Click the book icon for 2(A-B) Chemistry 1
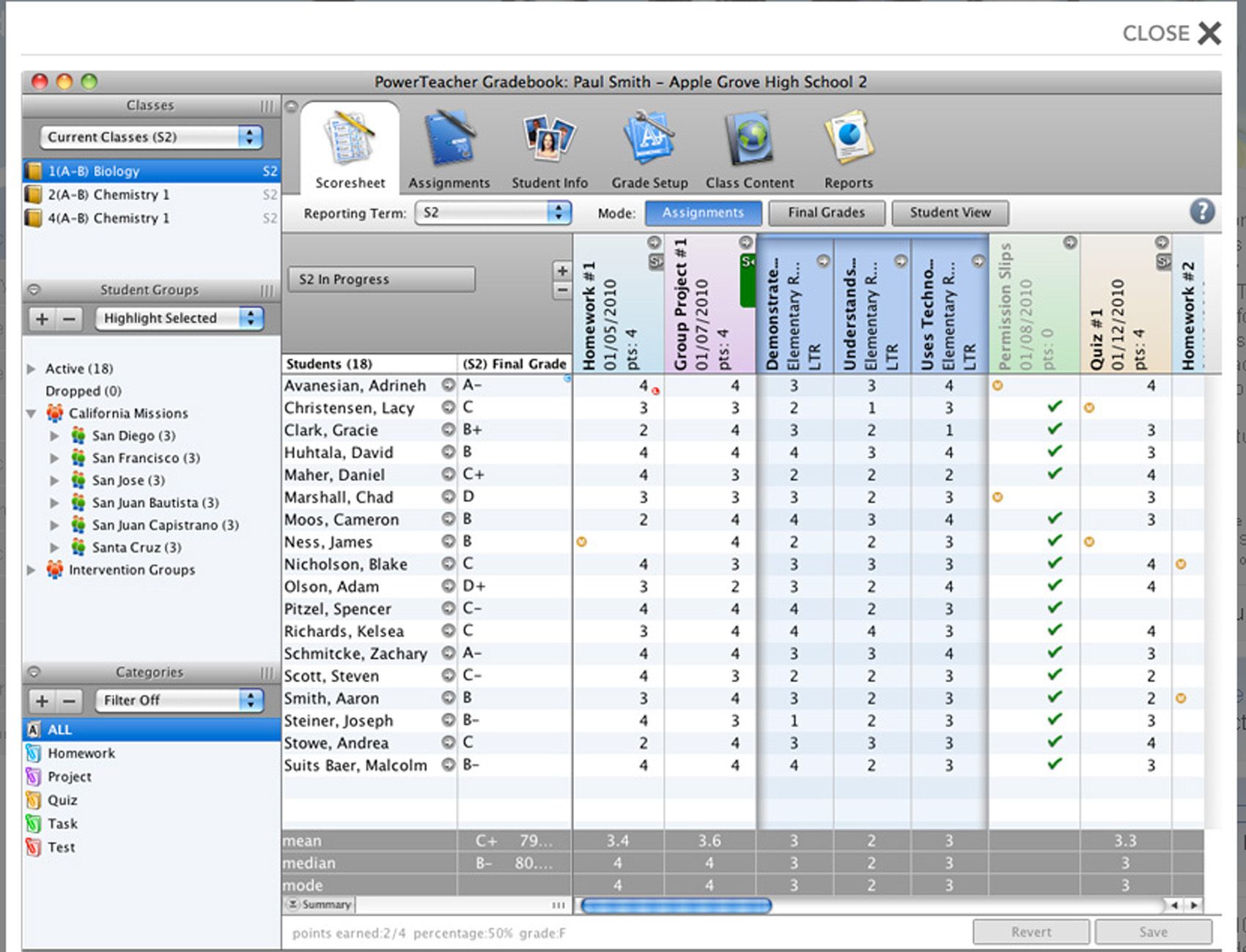 (x=34, y=195)
